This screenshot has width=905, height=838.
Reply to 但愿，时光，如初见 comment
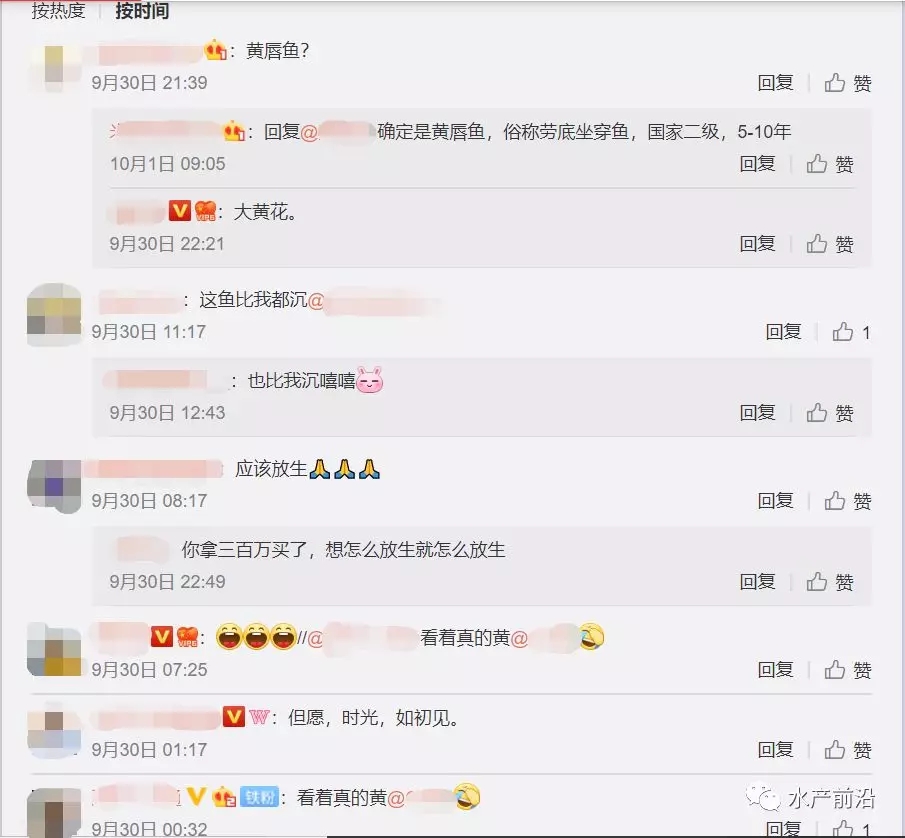775,750
